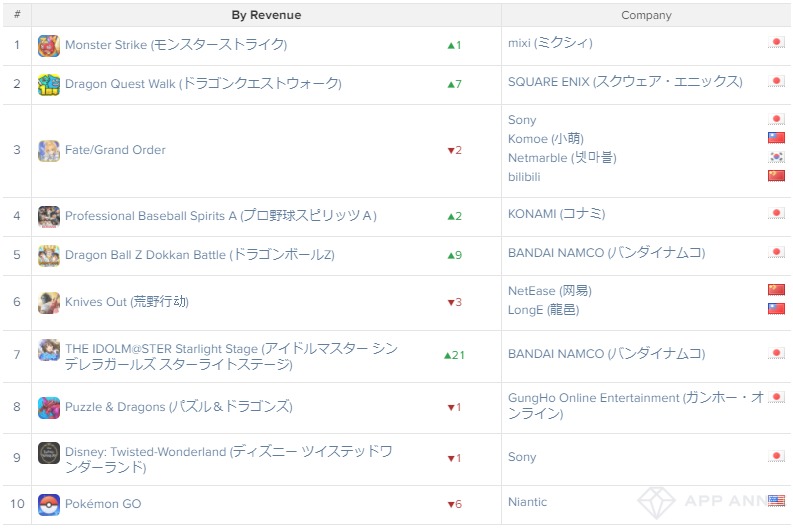Open the Puzzle & Dragons link

(179, 407)
